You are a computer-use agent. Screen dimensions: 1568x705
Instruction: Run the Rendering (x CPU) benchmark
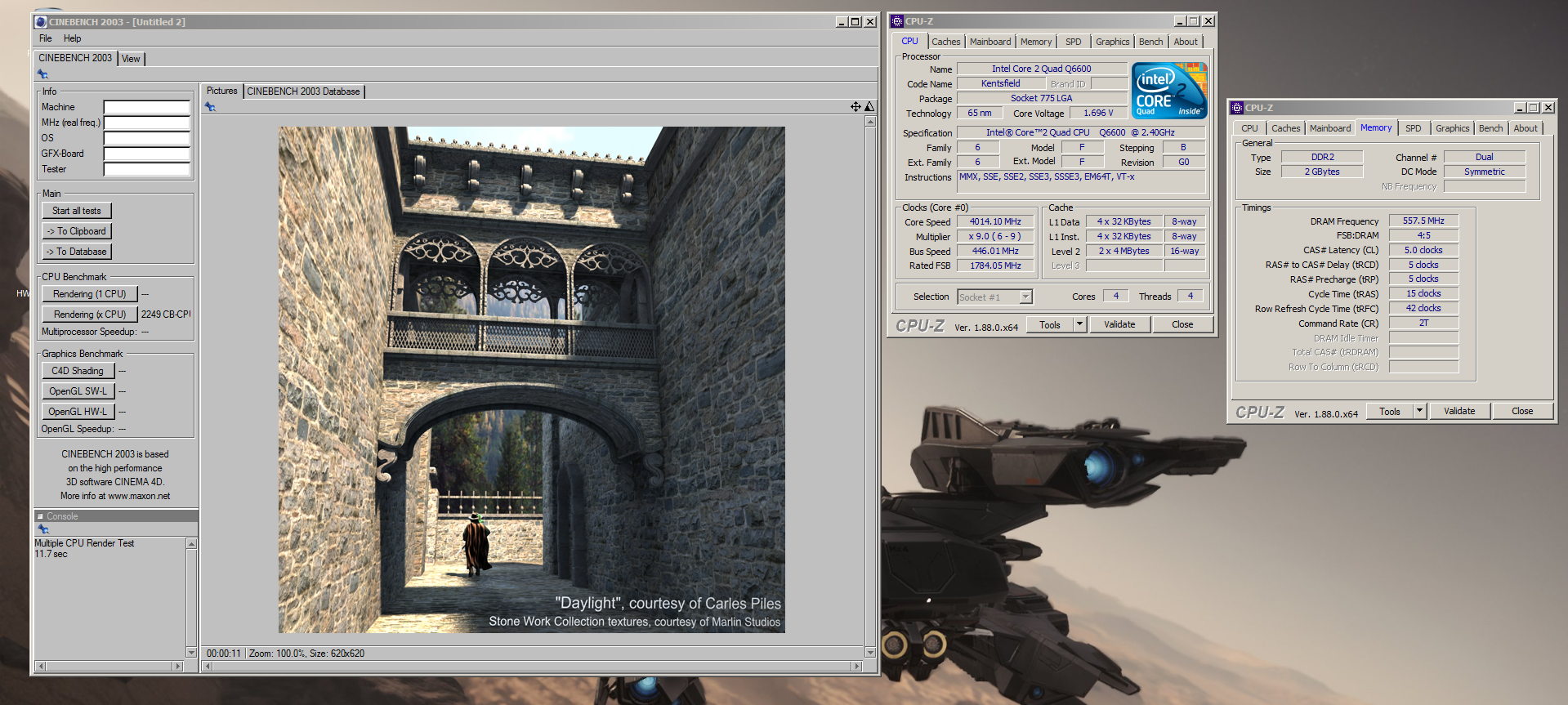pyautogui.click(x=90, y=315)
